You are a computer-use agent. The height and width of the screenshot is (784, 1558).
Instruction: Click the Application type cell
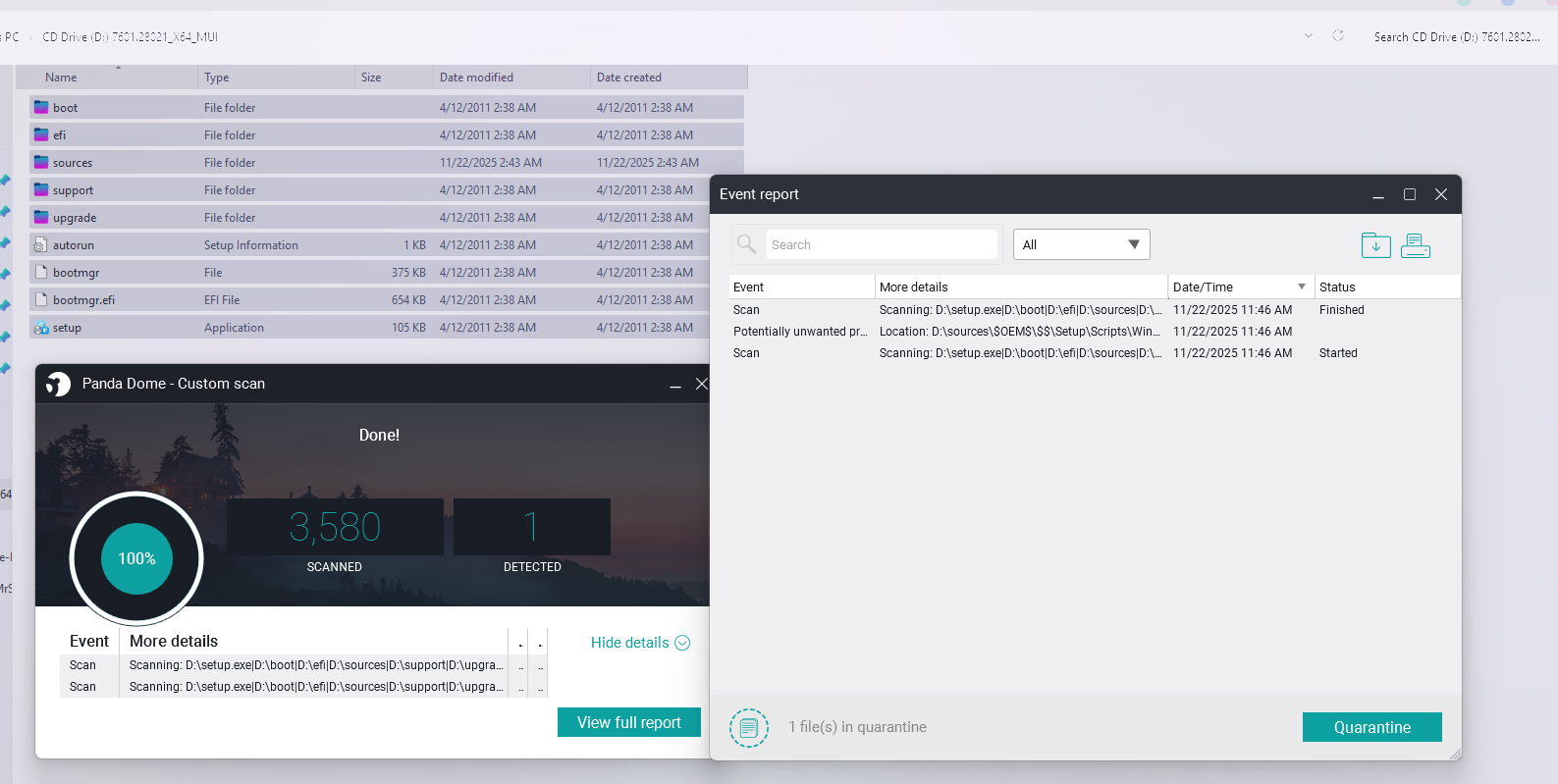pos(234,327)
